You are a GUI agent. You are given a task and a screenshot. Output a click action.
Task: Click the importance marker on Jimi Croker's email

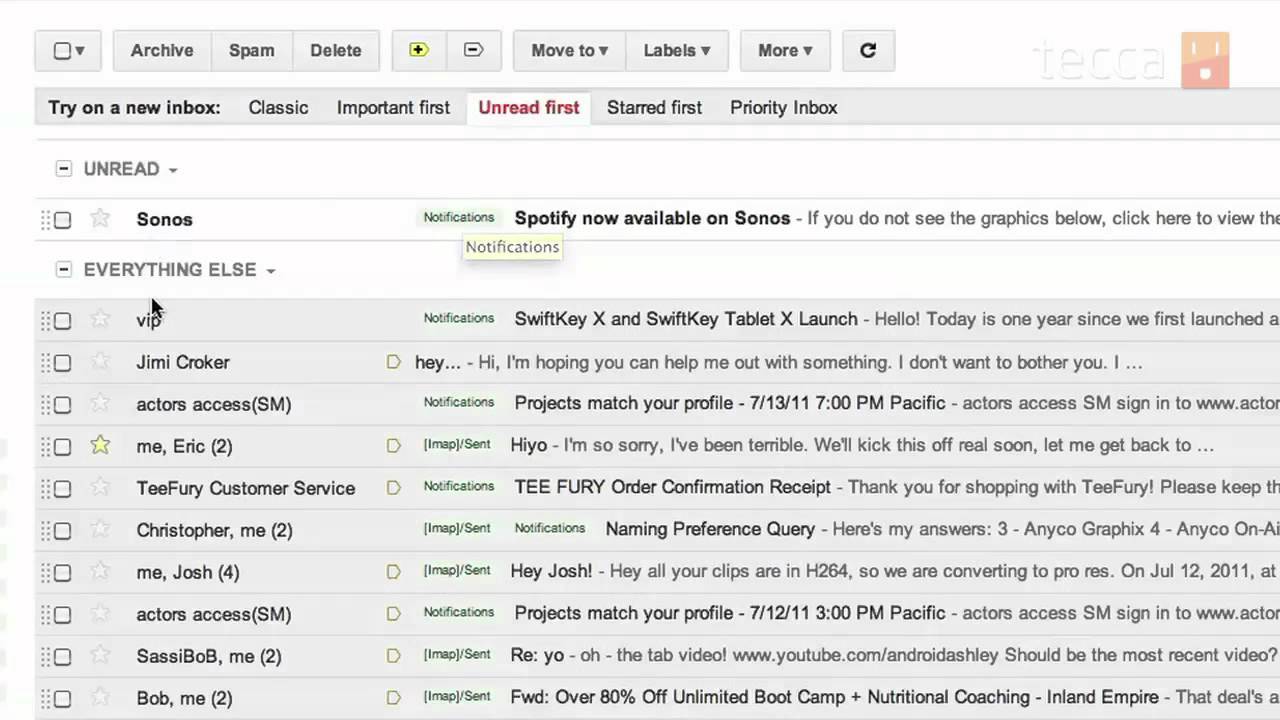click(x=393, y=362)
